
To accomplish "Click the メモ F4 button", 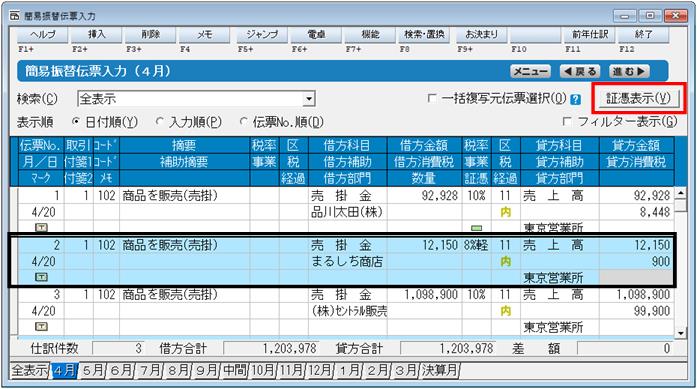I will 204,35.
